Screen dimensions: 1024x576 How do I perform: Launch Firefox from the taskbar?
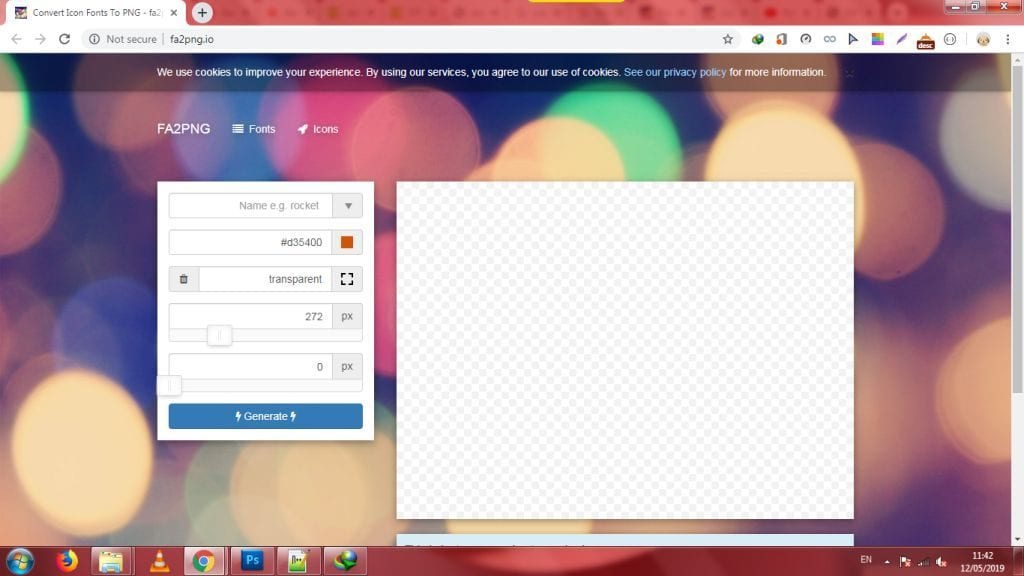coord(66,561)
